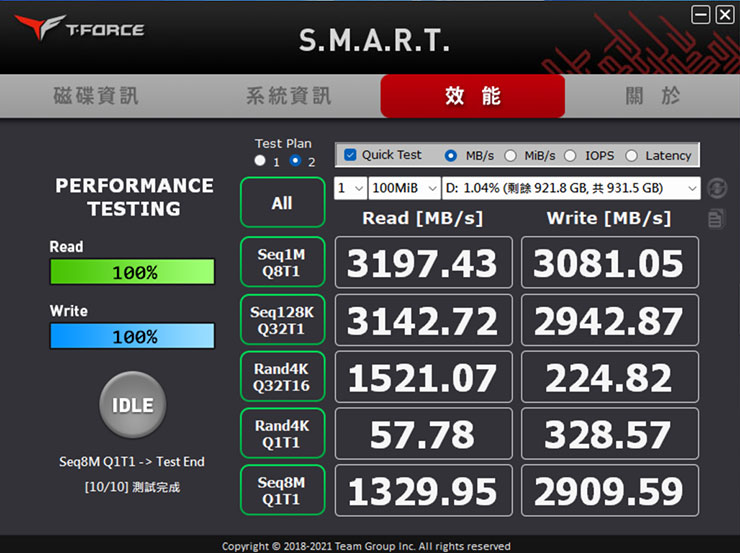
Task: Select Test Plan 2 radio button
Action: 295,160
